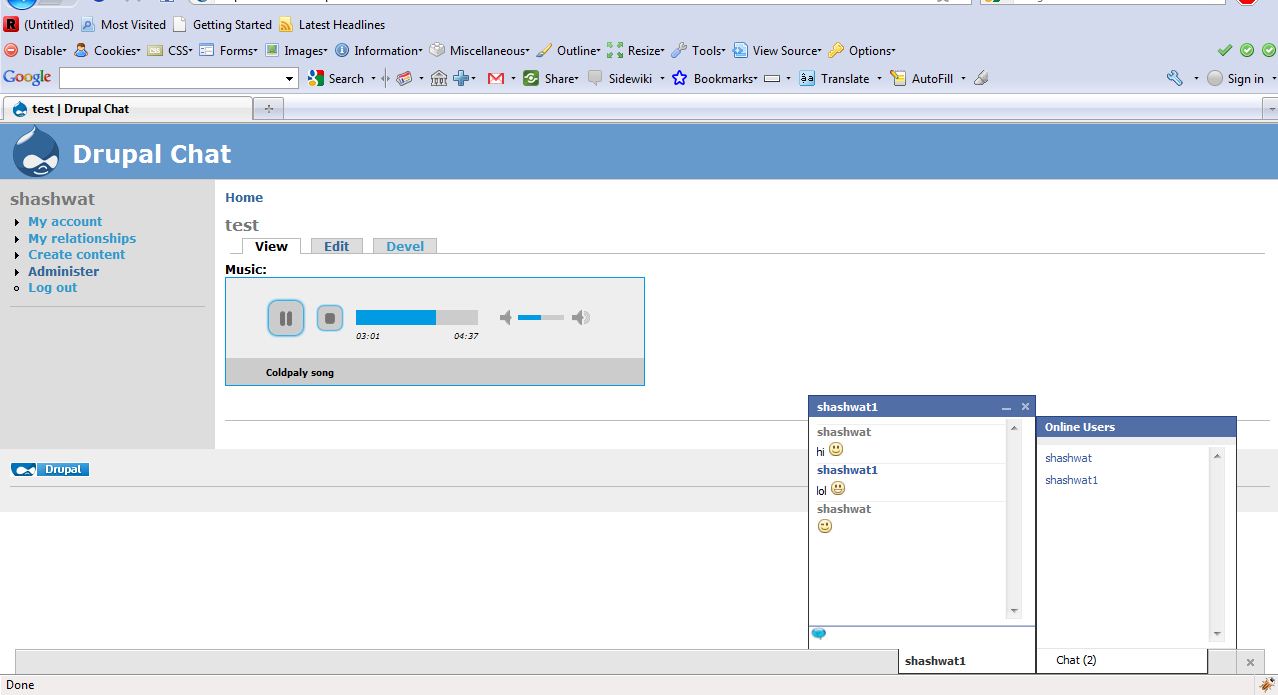Screen dimensions: 1278x695
Task: Open the Devel tab
Action: tap(404, 245)
